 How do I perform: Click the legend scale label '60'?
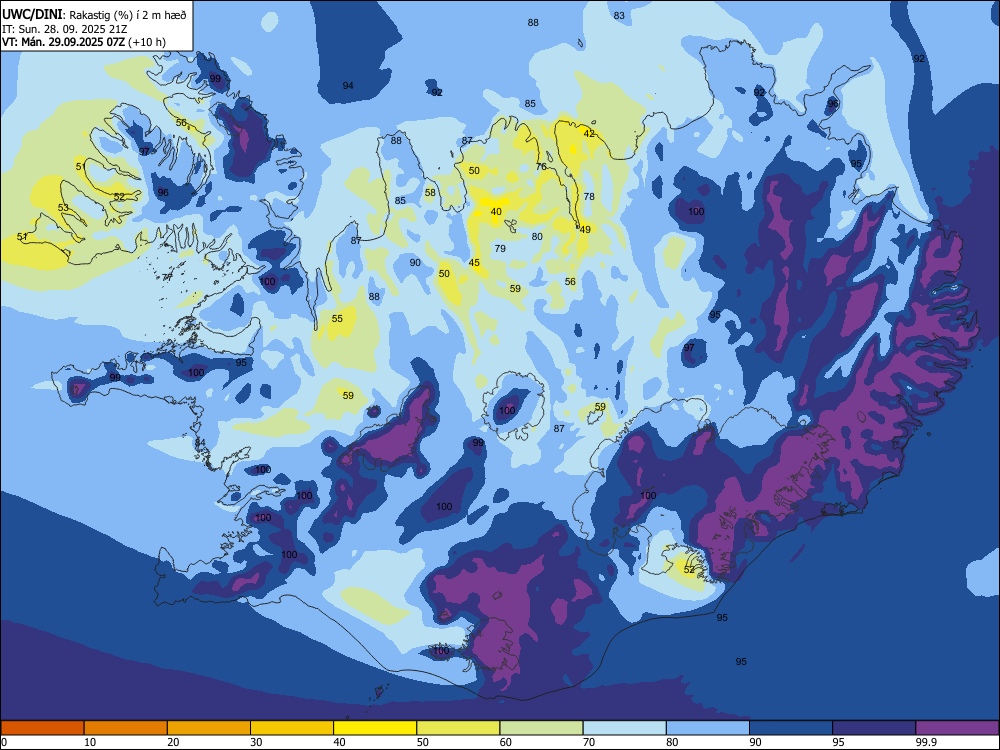pyautogui.click(x=506, y=742)
